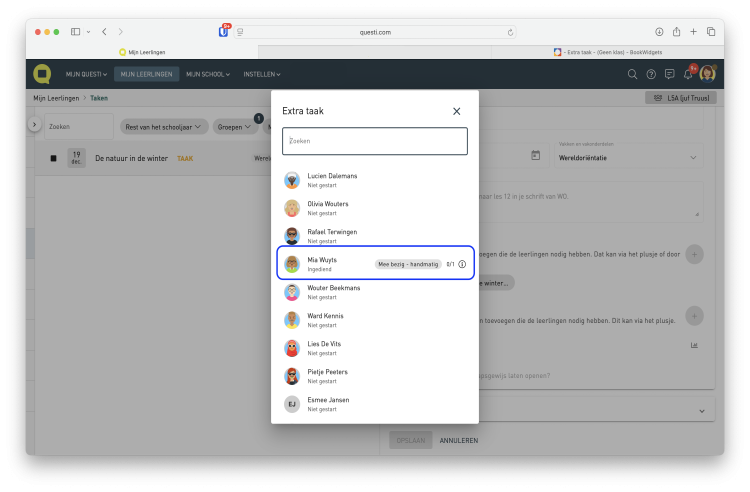Click the Bitwarden extension icon
This screenshot has width=750, height=492.
click(x=223, y=32)
